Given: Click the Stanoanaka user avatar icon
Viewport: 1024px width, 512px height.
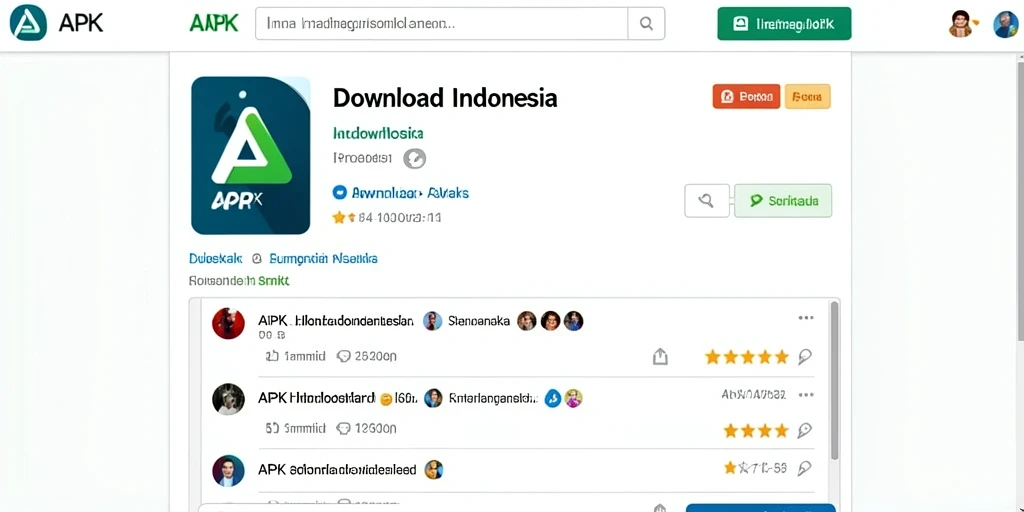Looking at the screenshot, I should pyautogui.click(x=433, y=321).
